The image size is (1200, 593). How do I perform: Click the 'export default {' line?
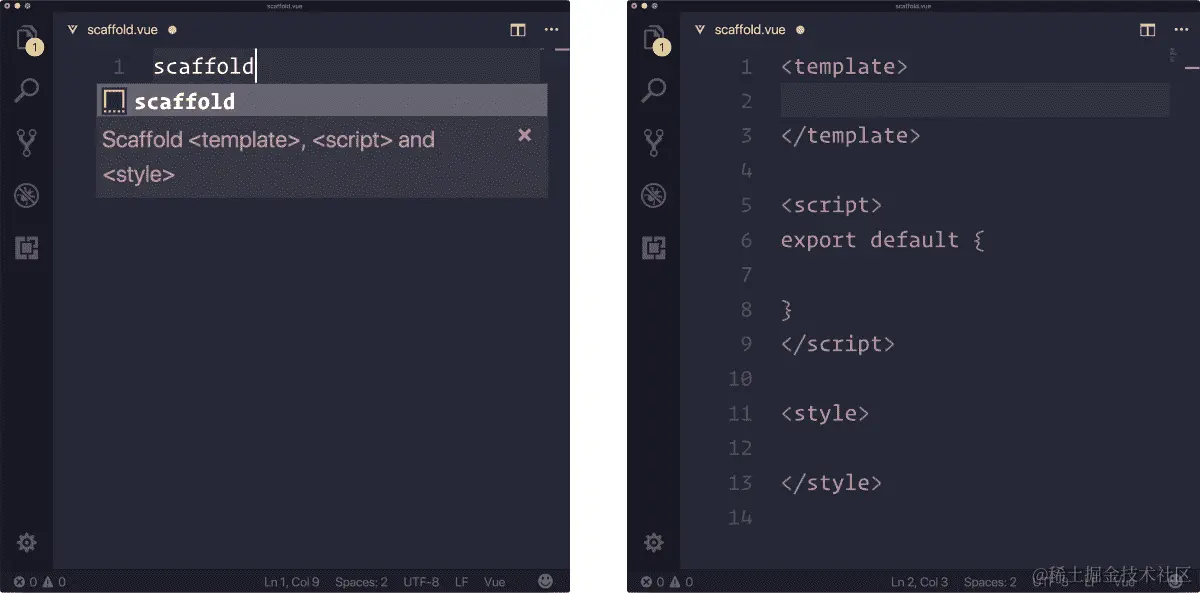click(x=883, y=240)
